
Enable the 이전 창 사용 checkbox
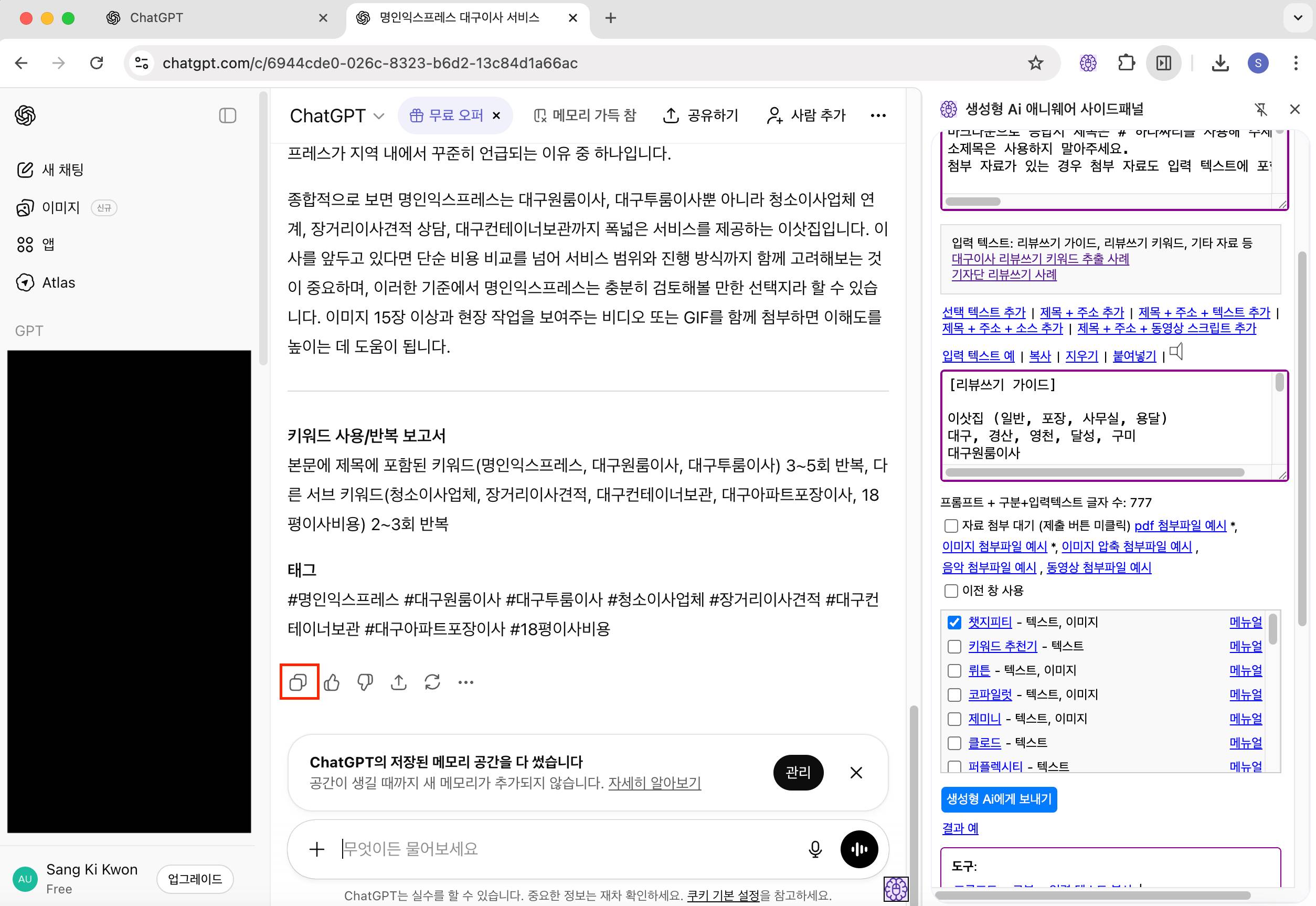(951, 591)
